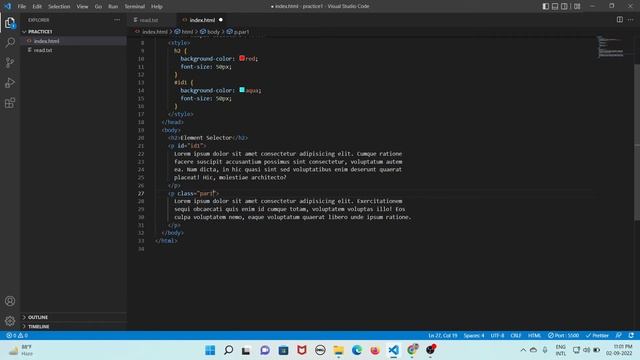The width and height of the screenshot is (640, 360).
Task: Open the Explorer view in the activity bar
Action: tap(10, 23)
